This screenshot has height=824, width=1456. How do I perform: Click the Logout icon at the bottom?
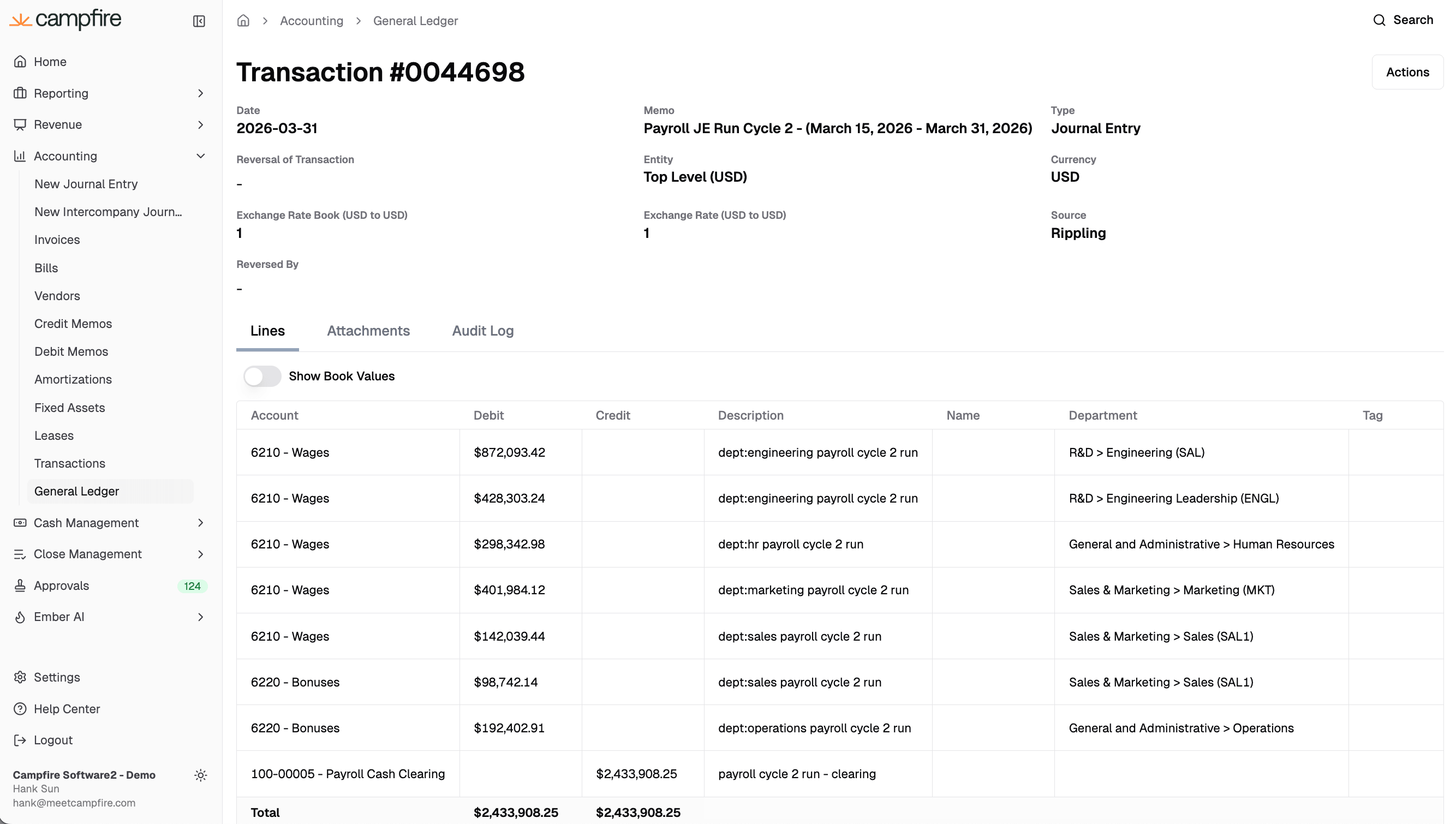point(20,739)
